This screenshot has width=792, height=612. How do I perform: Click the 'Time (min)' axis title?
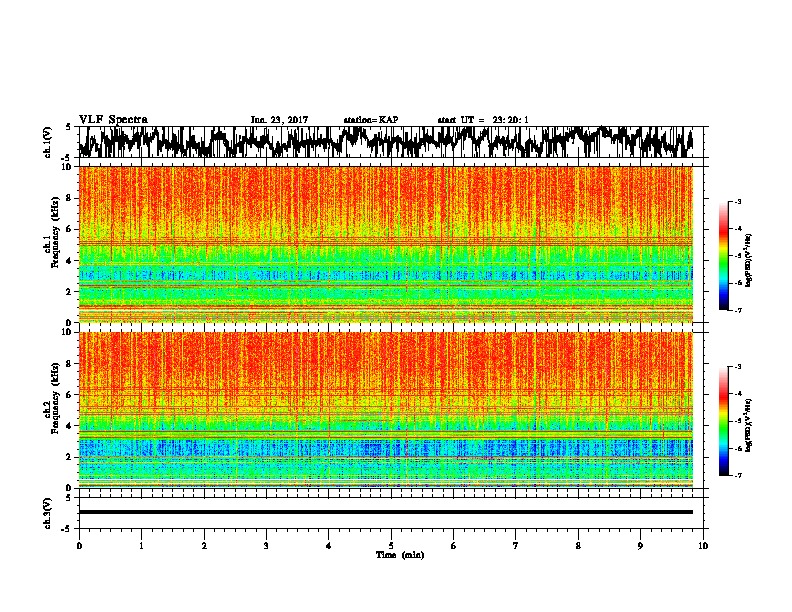click(x=400, y=555)
